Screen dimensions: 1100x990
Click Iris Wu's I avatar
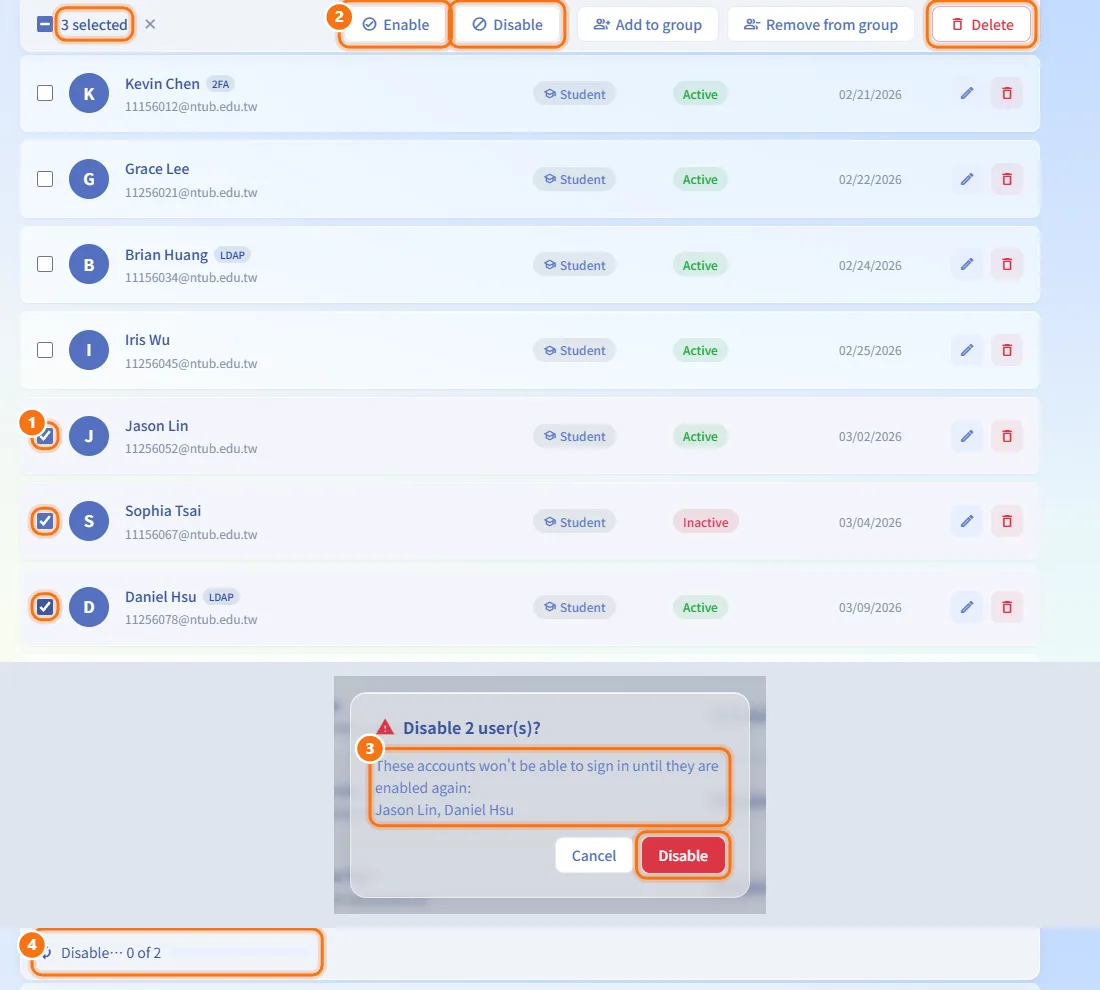click(89, 350)
